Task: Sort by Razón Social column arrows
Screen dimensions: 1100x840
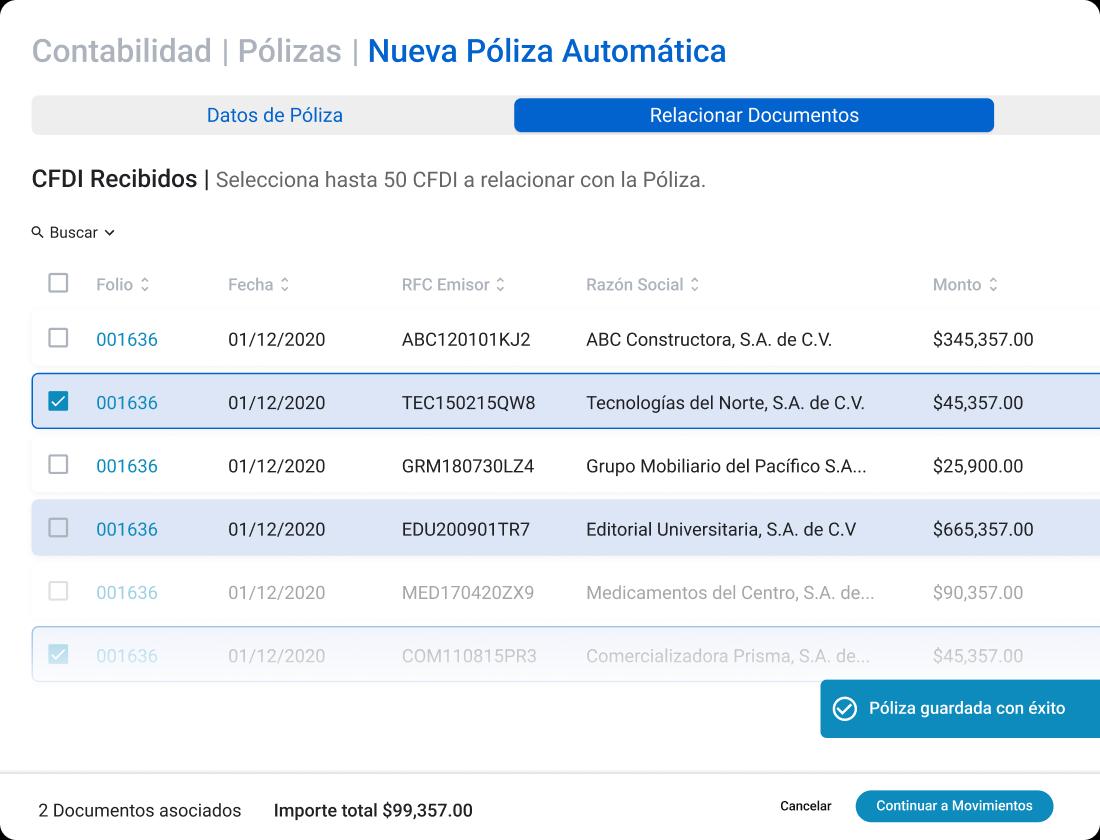Action: point(695,284)
